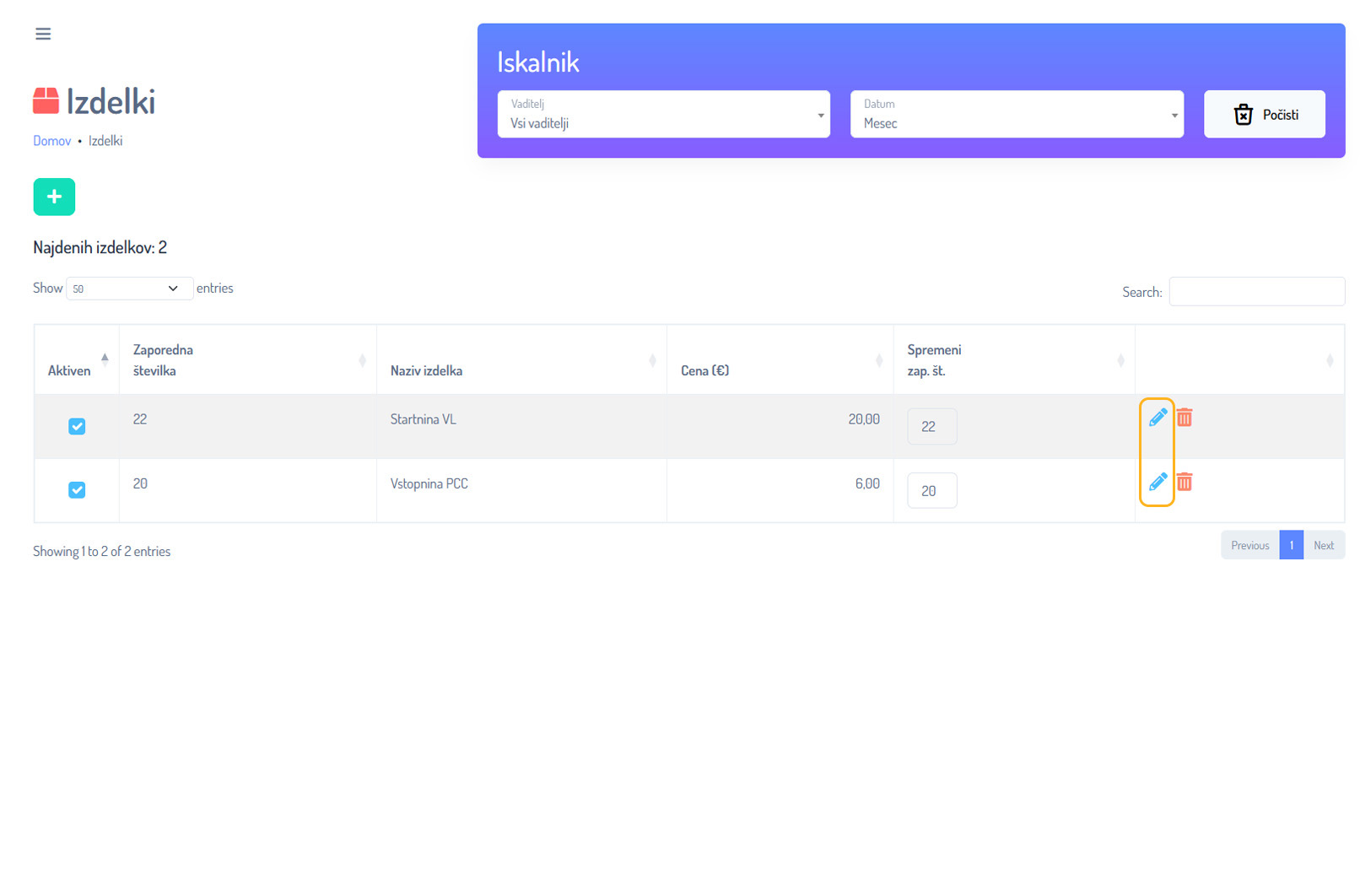Screen dimensions: 1360x896
Task: Go to the Next page
Action: tap(1323, 545)
